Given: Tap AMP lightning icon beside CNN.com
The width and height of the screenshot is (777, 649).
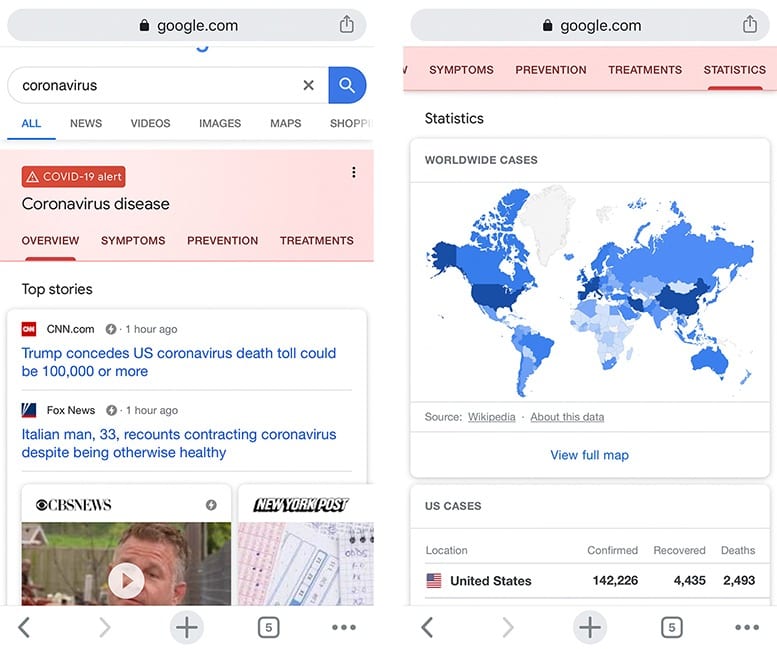Looking at the screenshot, I should pyautogui.click(x=111, y=329).
